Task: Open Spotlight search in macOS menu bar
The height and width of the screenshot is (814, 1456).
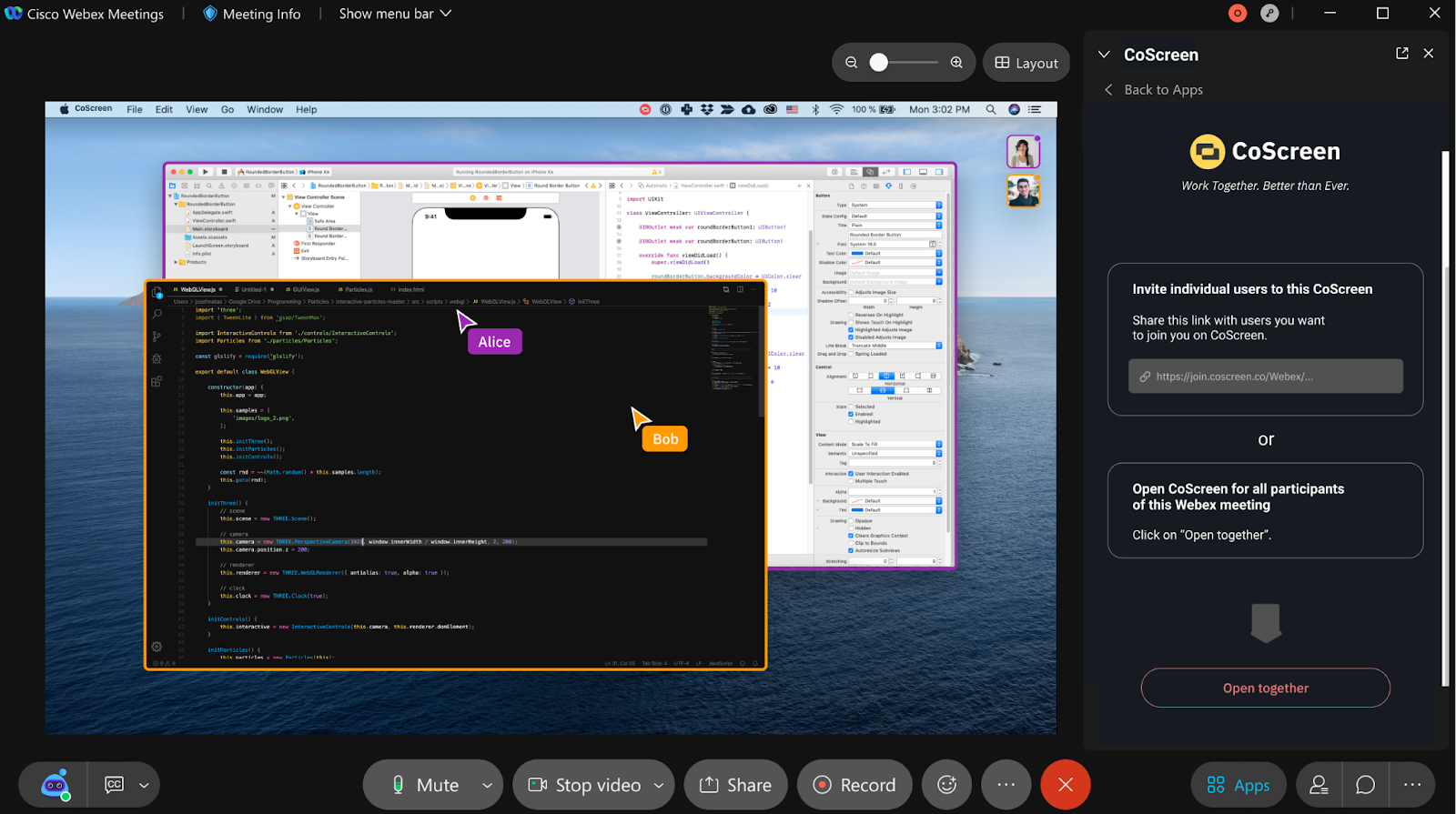Action: 991,109
